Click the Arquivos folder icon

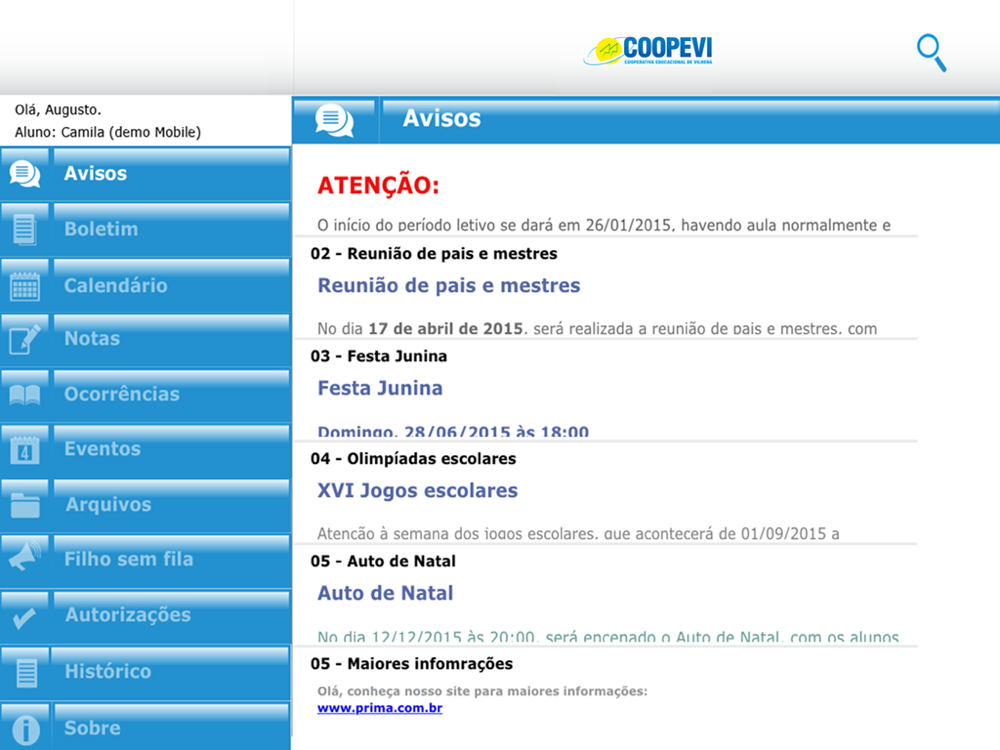25,505
